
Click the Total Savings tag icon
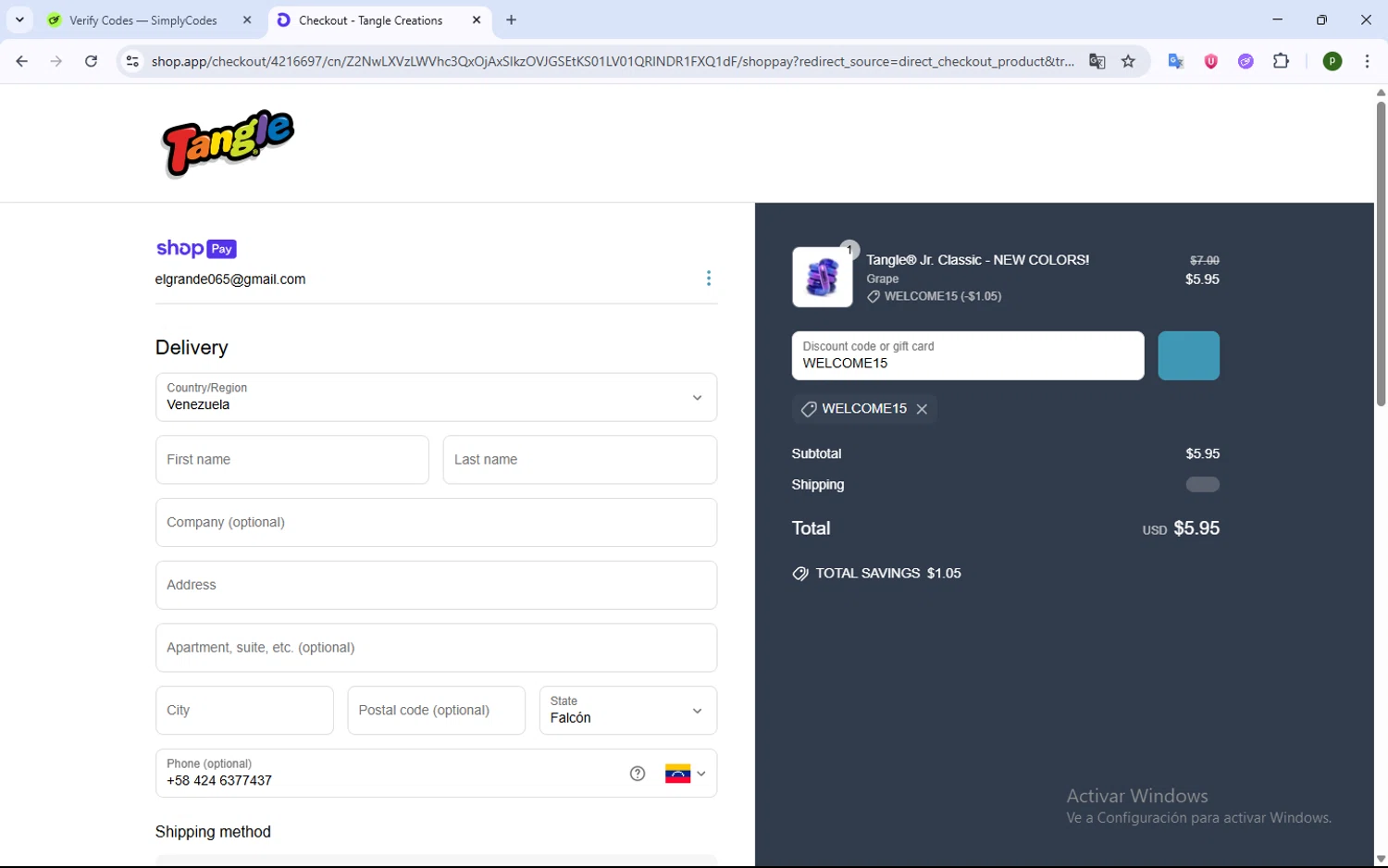[800, 574]
